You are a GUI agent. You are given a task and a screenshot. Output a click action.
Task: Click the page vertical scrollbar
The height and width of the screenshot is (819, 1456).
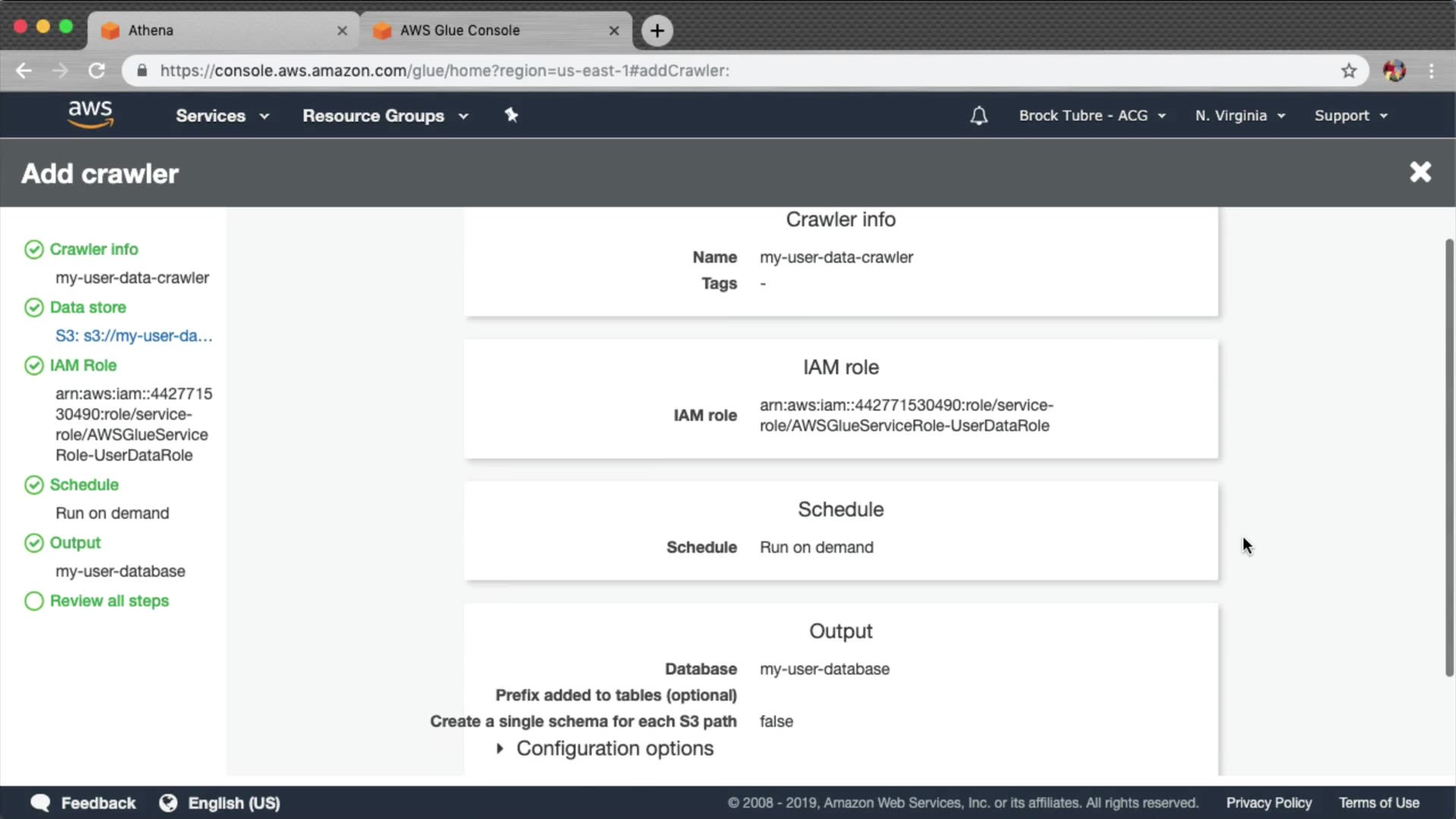1448,455
